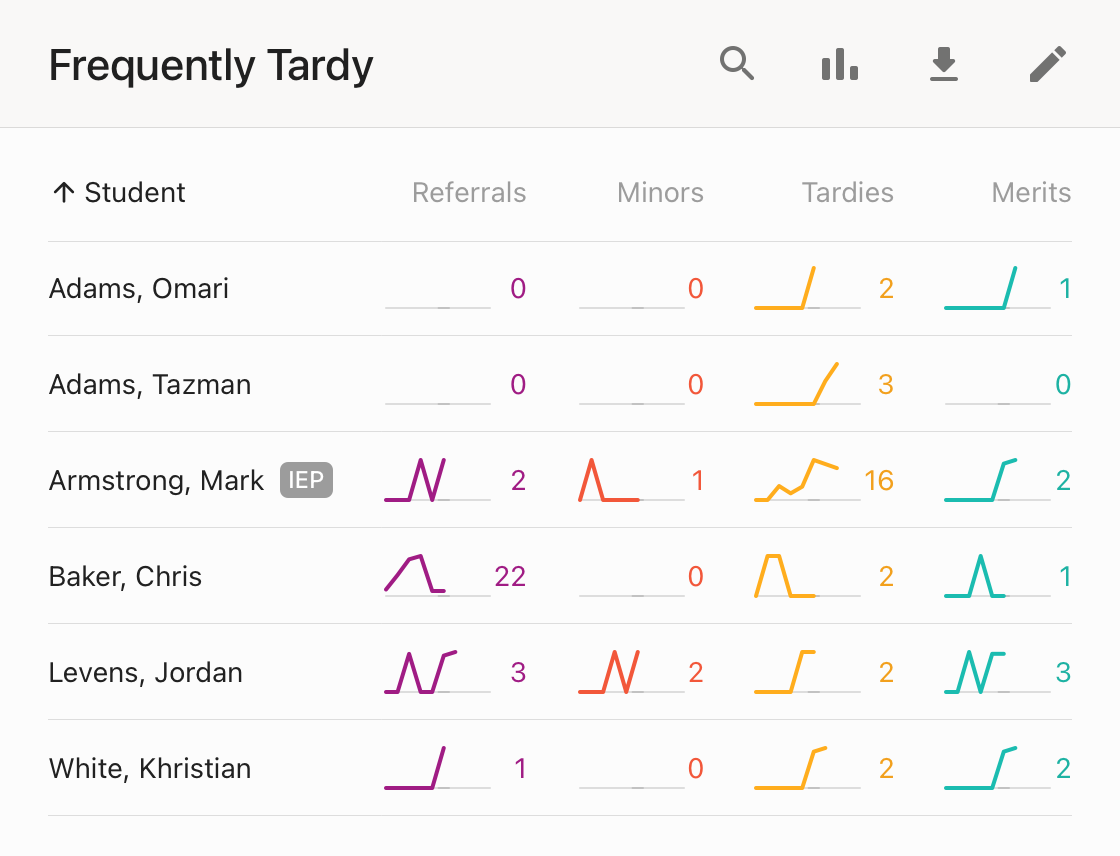Toggle sort arrow beside Student header
Screen dimensions: 1120x856
64,193
